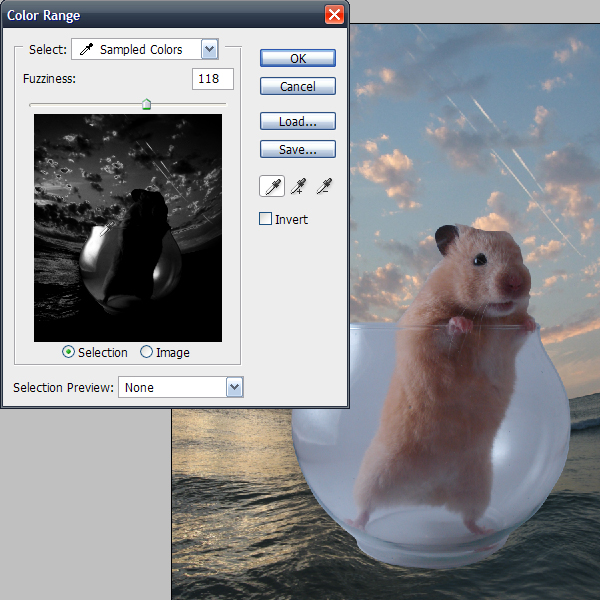Click the black-and-white selection preview
Screen dimensions: 600x600
coord(127,227)
